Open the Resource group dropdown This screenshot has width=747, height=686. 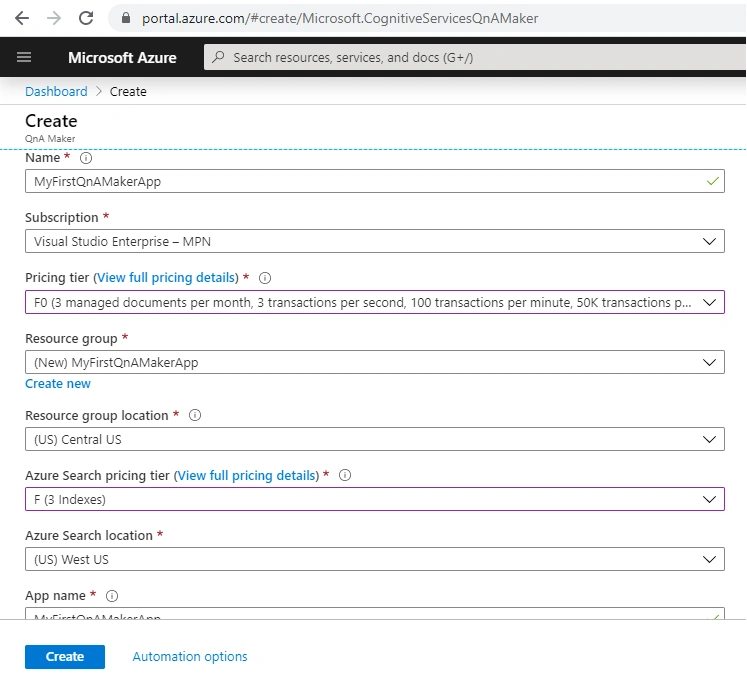pos(374,362)
